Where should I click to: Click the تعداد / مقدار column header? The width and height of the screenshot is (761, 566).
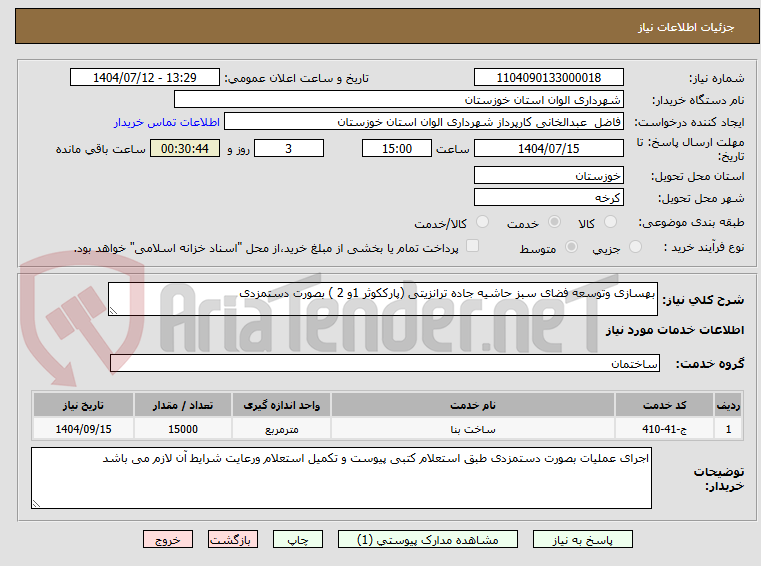click(x=183, y=405)
